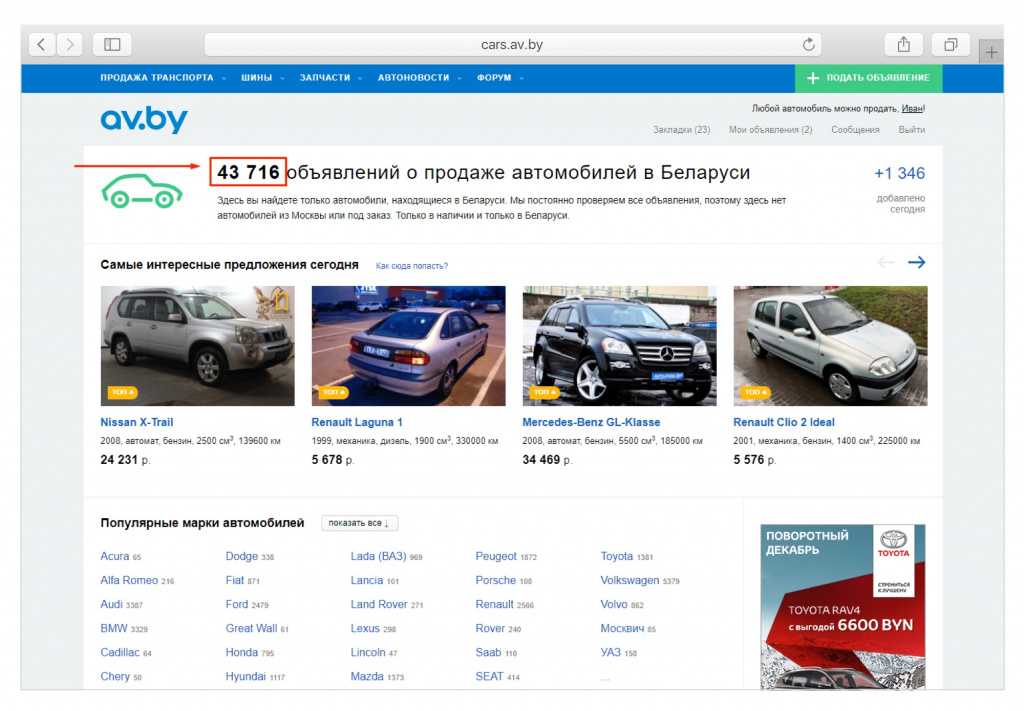Open the Mercedes-Benz GL-Klasse photo

(x=619, y=345)
